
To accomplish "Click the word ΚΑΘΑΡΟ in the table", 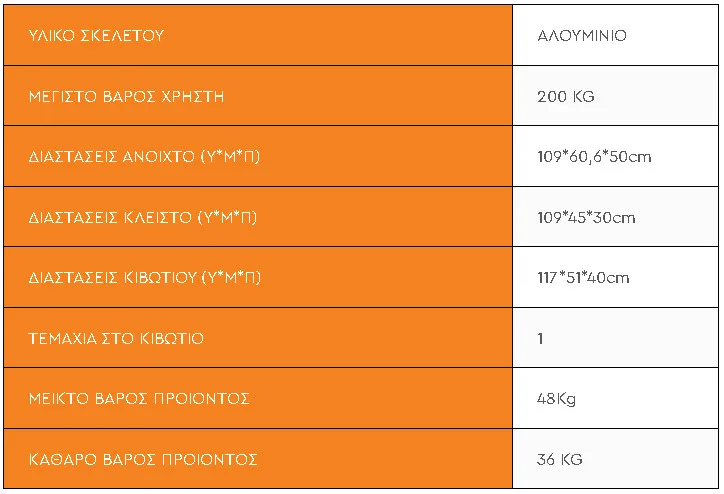I will pos(59,459).
